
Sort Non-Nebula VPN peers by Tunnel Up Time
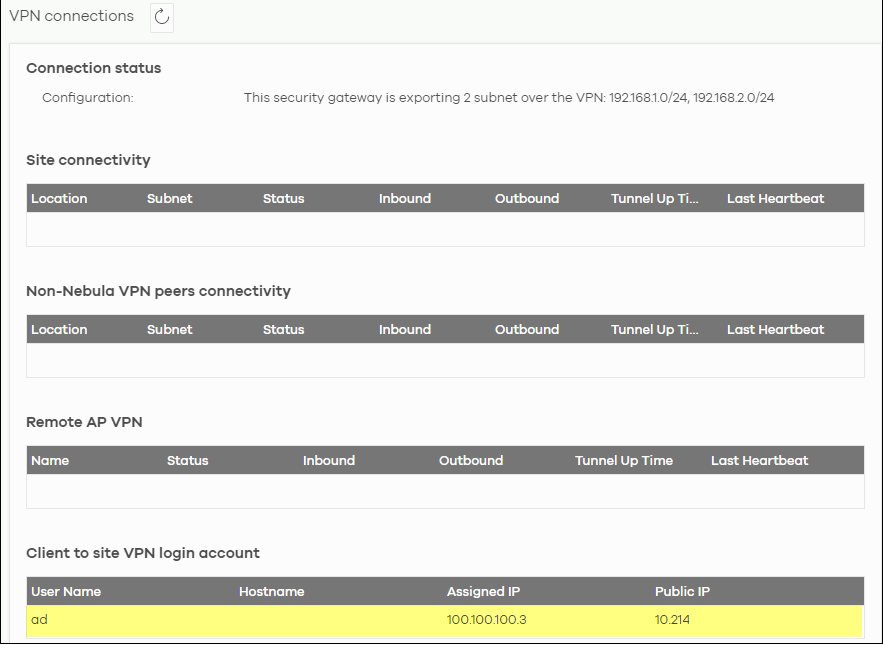pos(654,330)
